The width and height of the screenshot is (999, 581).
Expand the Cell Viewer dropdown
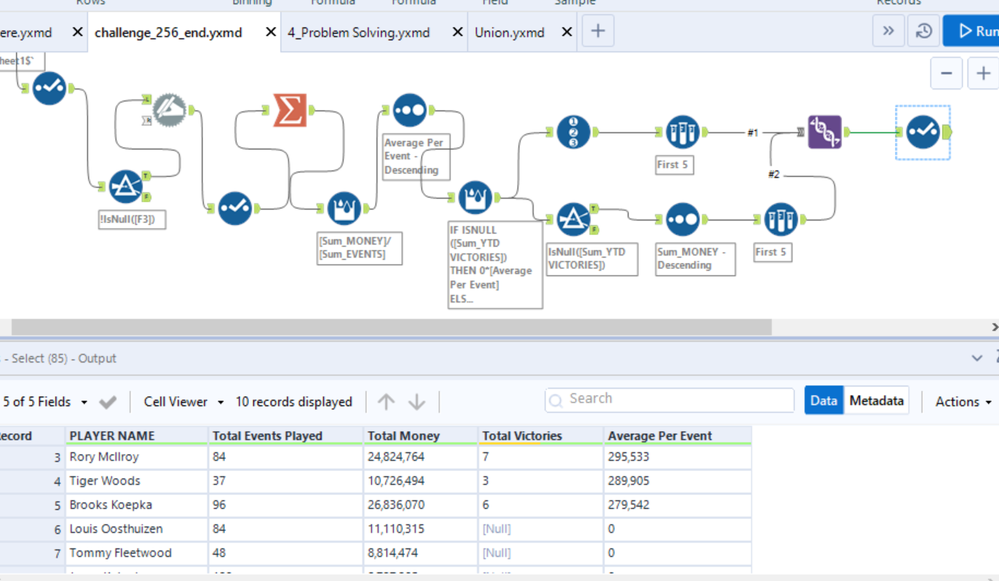click(183, 402)
